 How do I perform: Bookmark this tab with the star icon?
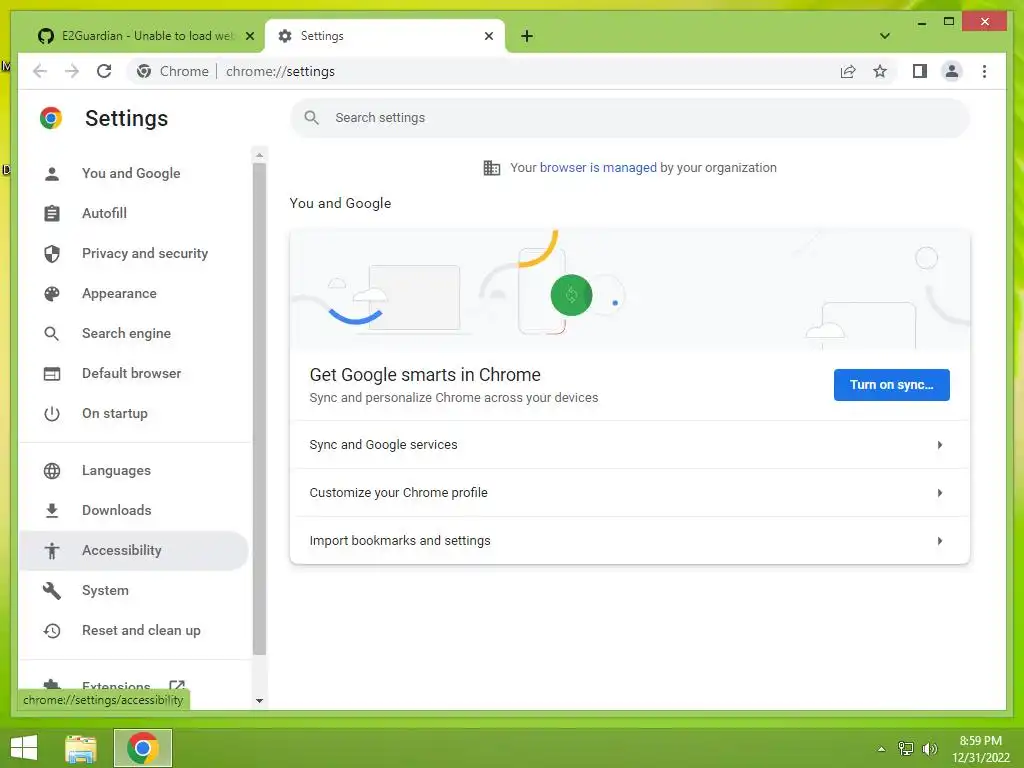tap(880, 71)
